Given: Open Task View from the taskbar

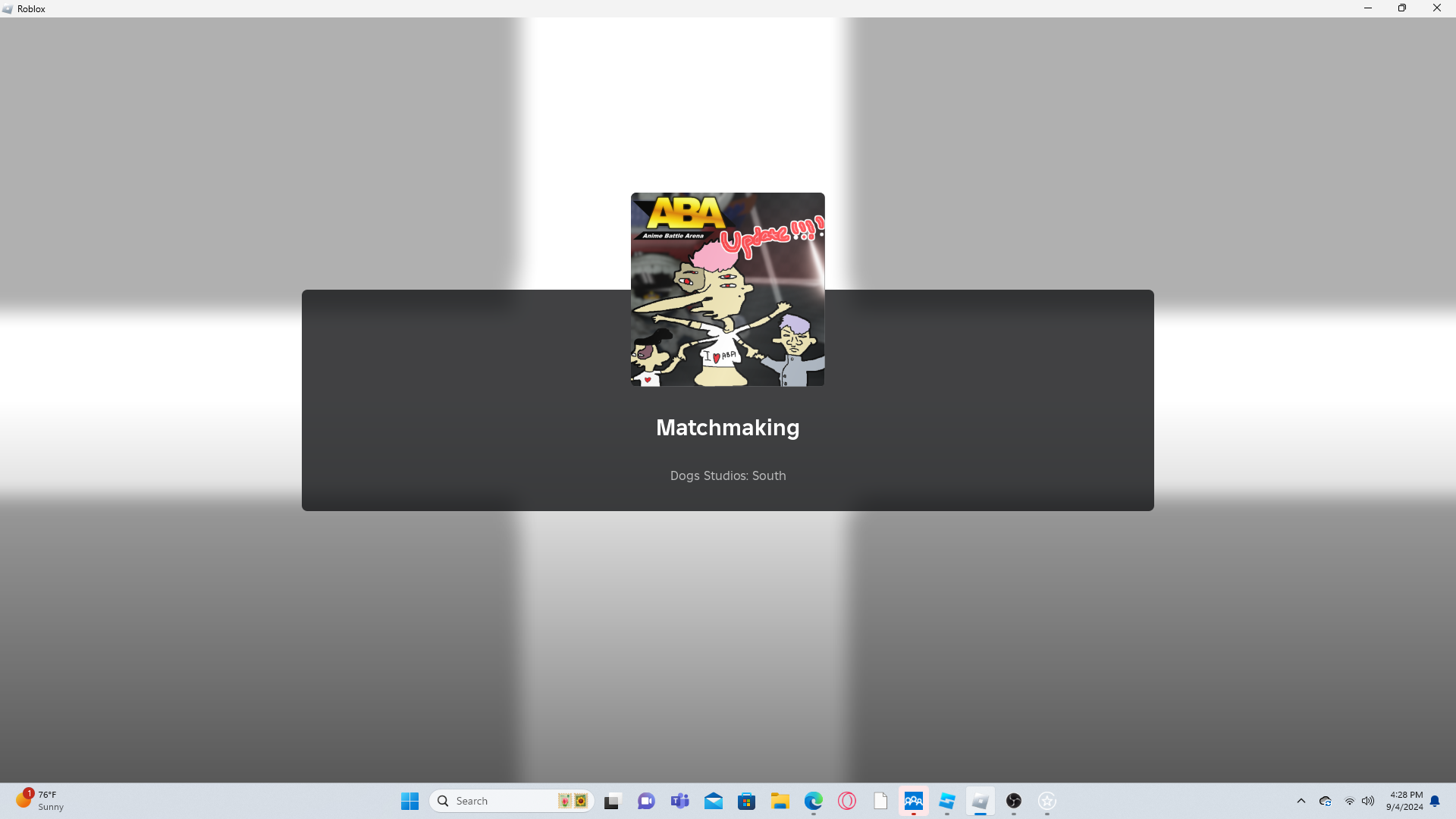Looking at the screenshot, I should [x=612, y=801].
